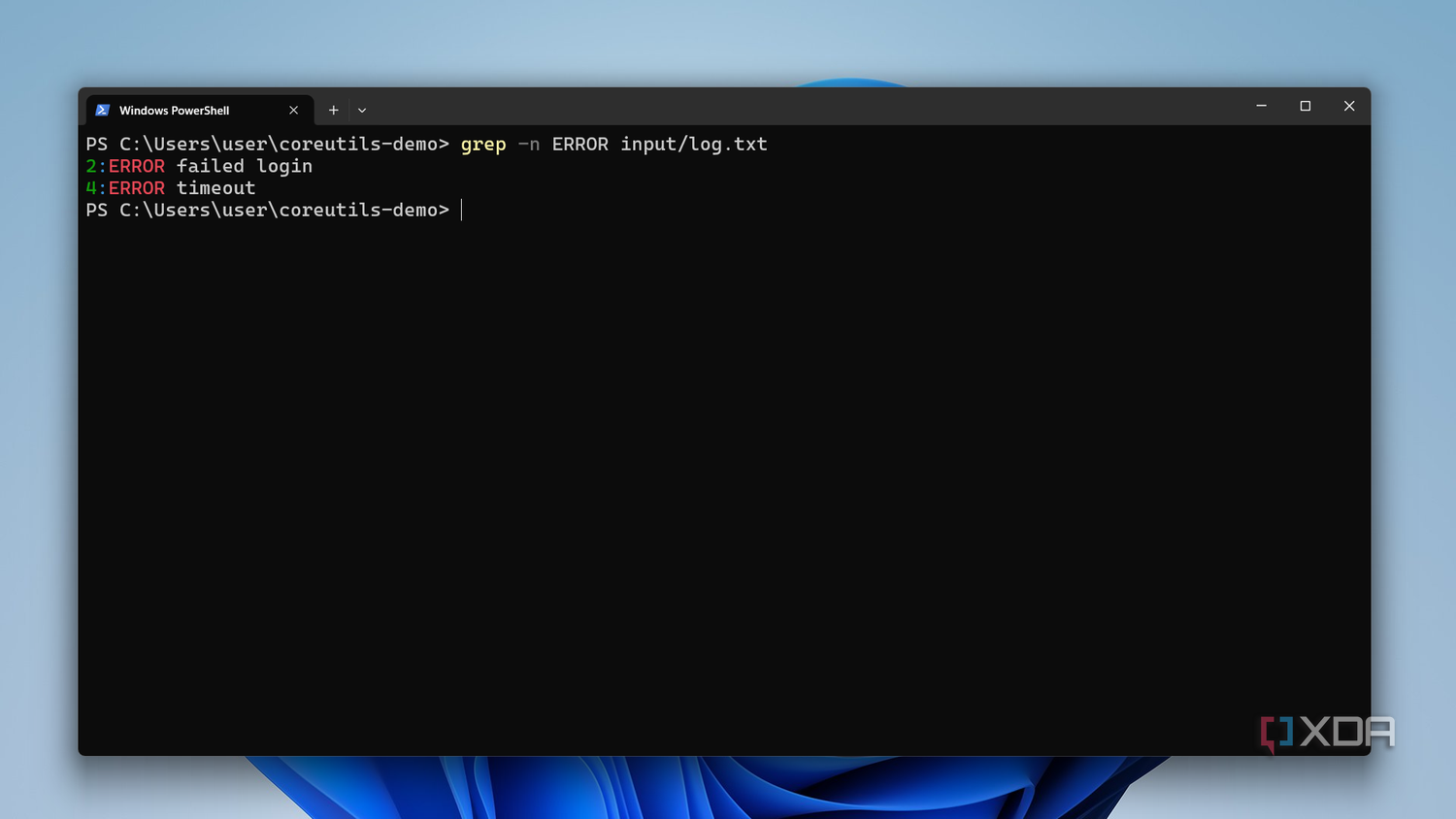Viewport: 1456px width, 819px height.
Task: Maximize the terminal window
Action: click(1306, 106)
